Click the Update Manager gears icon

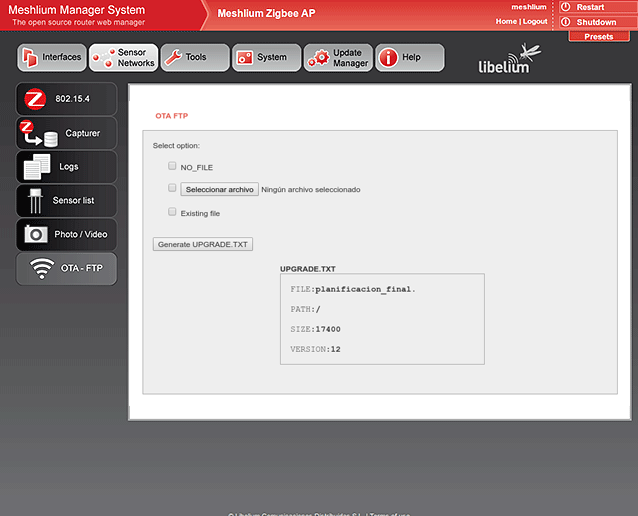click(319, 58)
